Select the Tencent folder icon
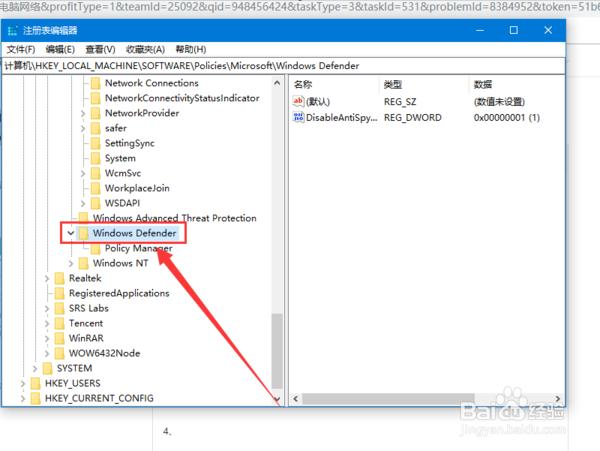The image size is (600, 451). [59, 323]
